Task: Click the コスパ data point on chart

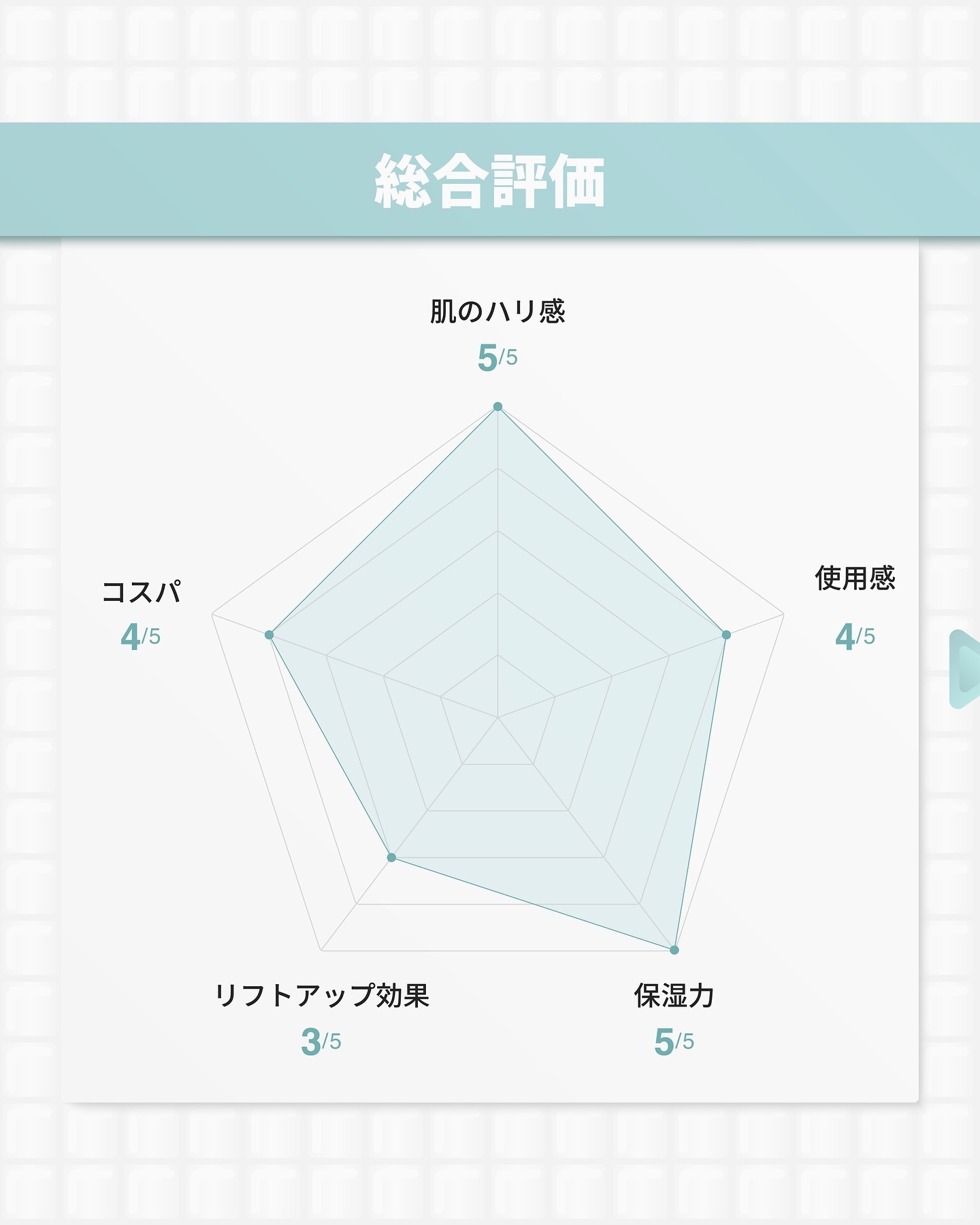Action: 269,635
